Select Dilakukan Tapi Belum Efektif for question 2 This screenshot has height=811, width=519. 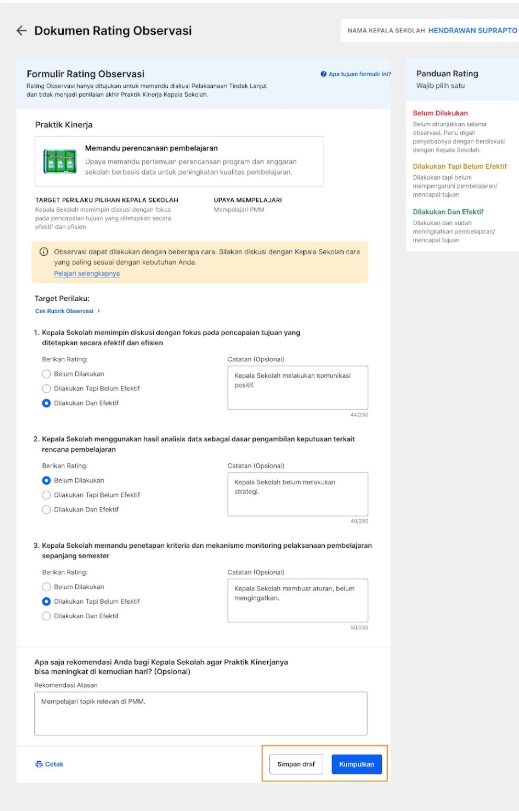46,495
